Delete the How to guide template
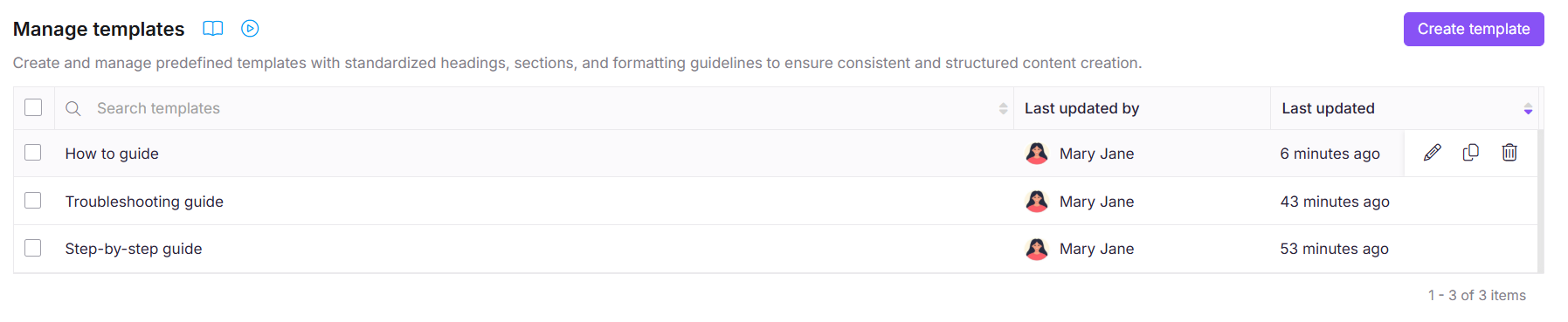The height and width of the screenshot is (322, 1568). pos(1509,153)
